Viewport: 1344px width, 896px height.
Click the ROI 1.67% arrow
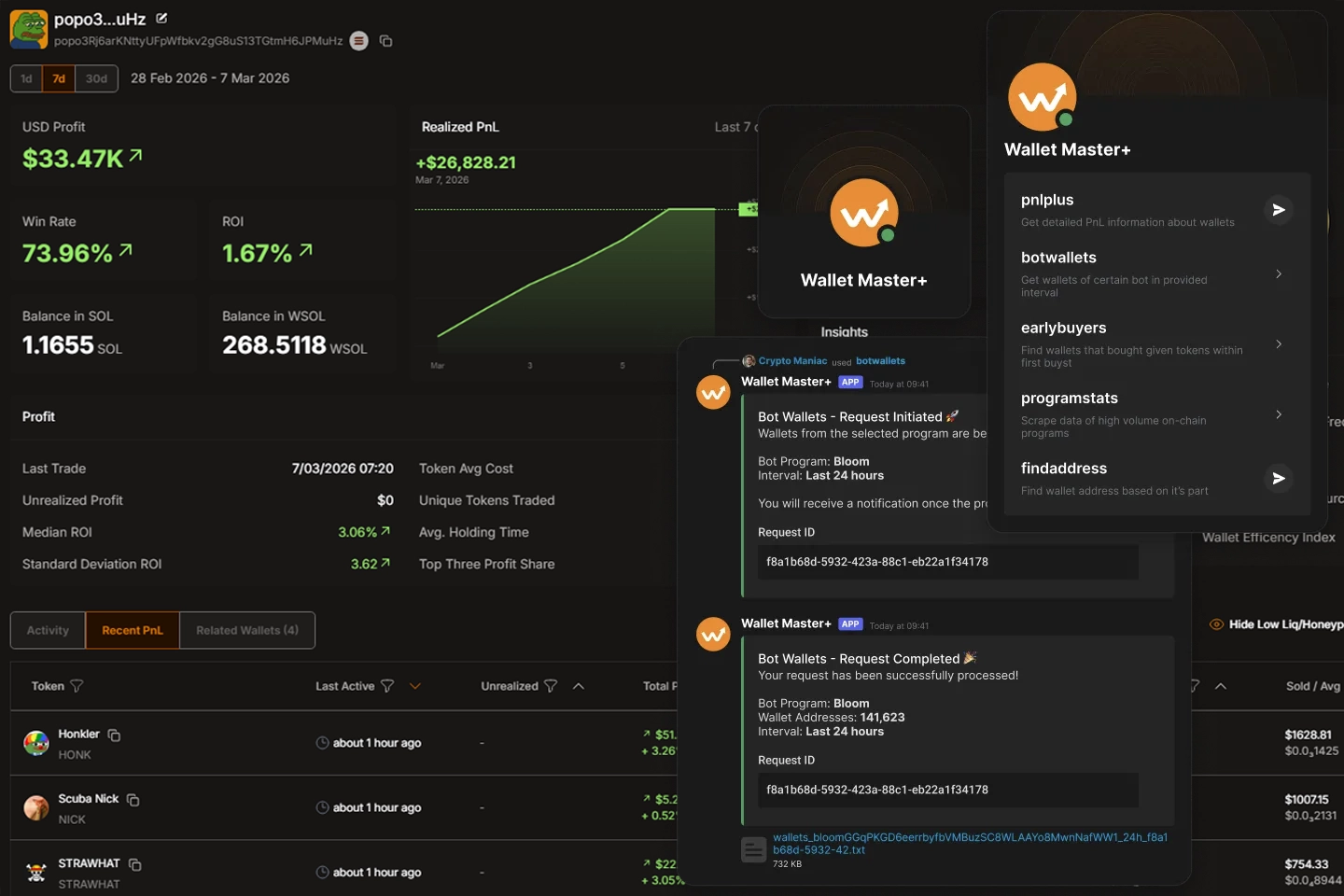tap(306, 250)
